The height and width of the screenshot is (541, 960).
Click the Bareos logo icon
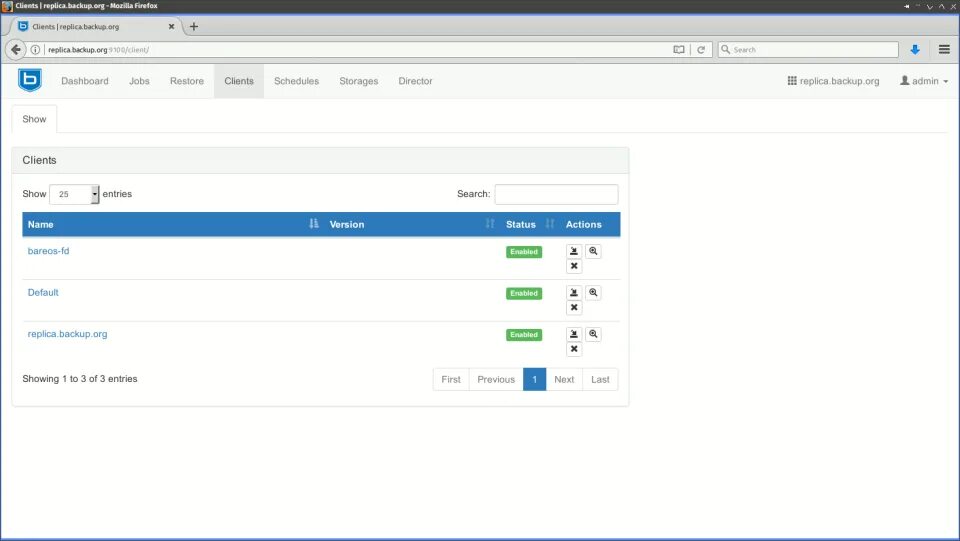30,80
